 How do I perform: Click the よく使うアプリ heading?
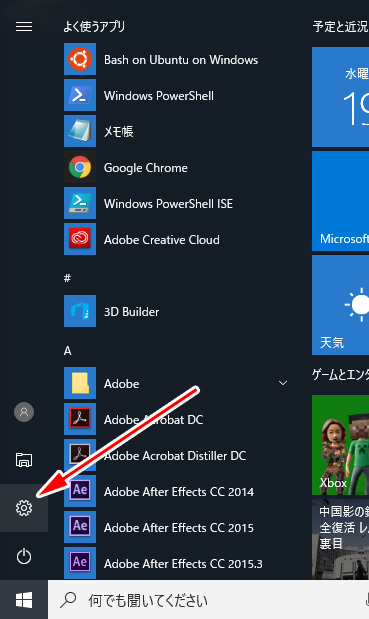[94, 26]
